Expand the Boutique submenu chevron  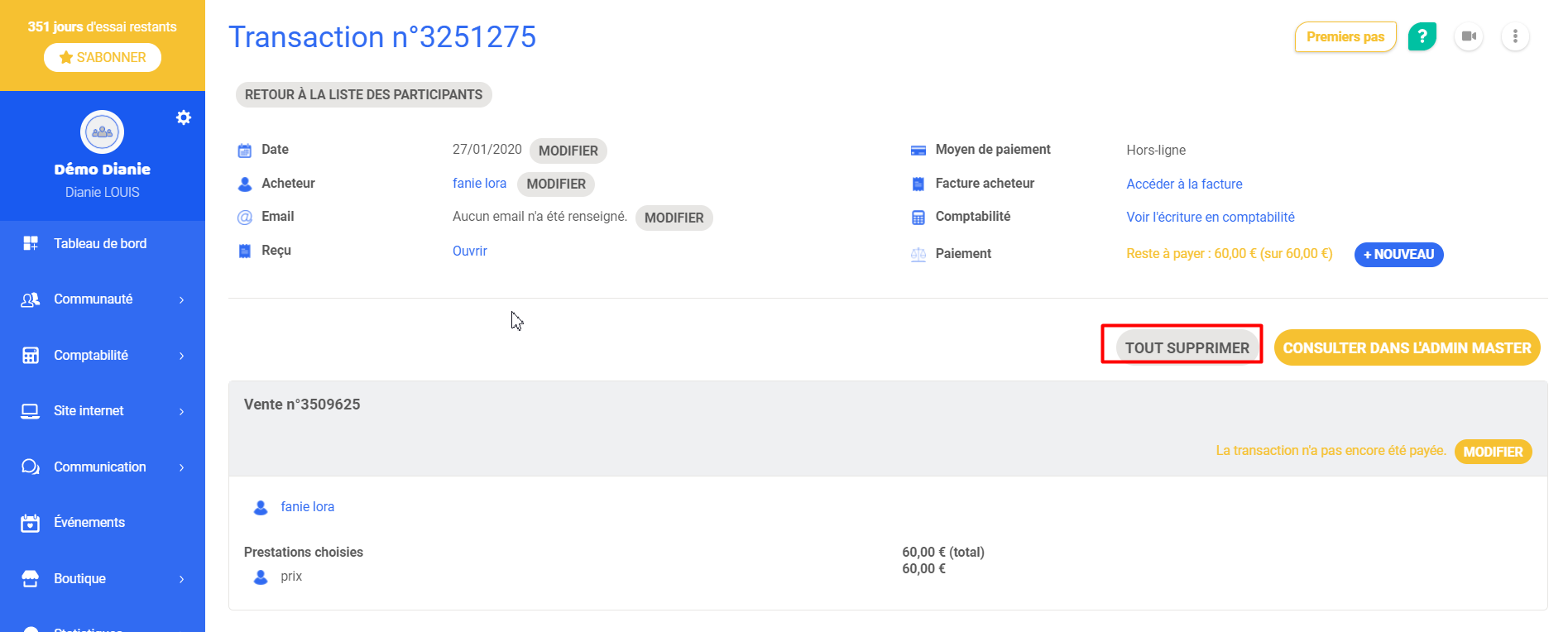pyautogui.click(x=182, y=579)
